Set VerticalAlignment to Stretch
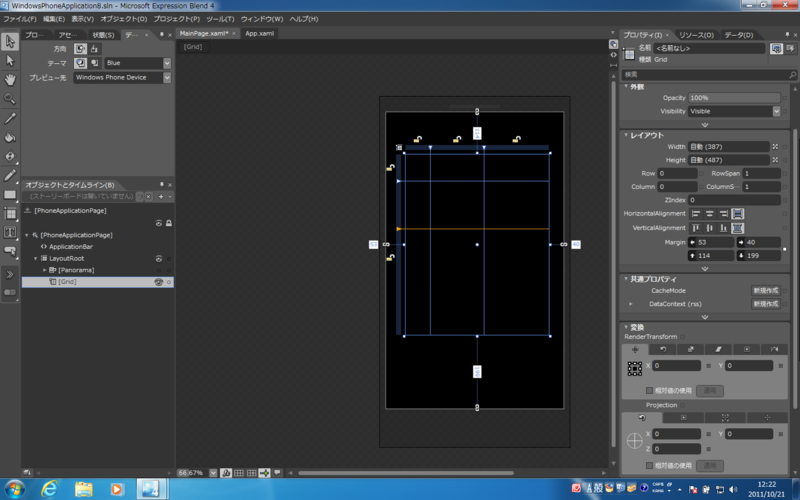 737,228
